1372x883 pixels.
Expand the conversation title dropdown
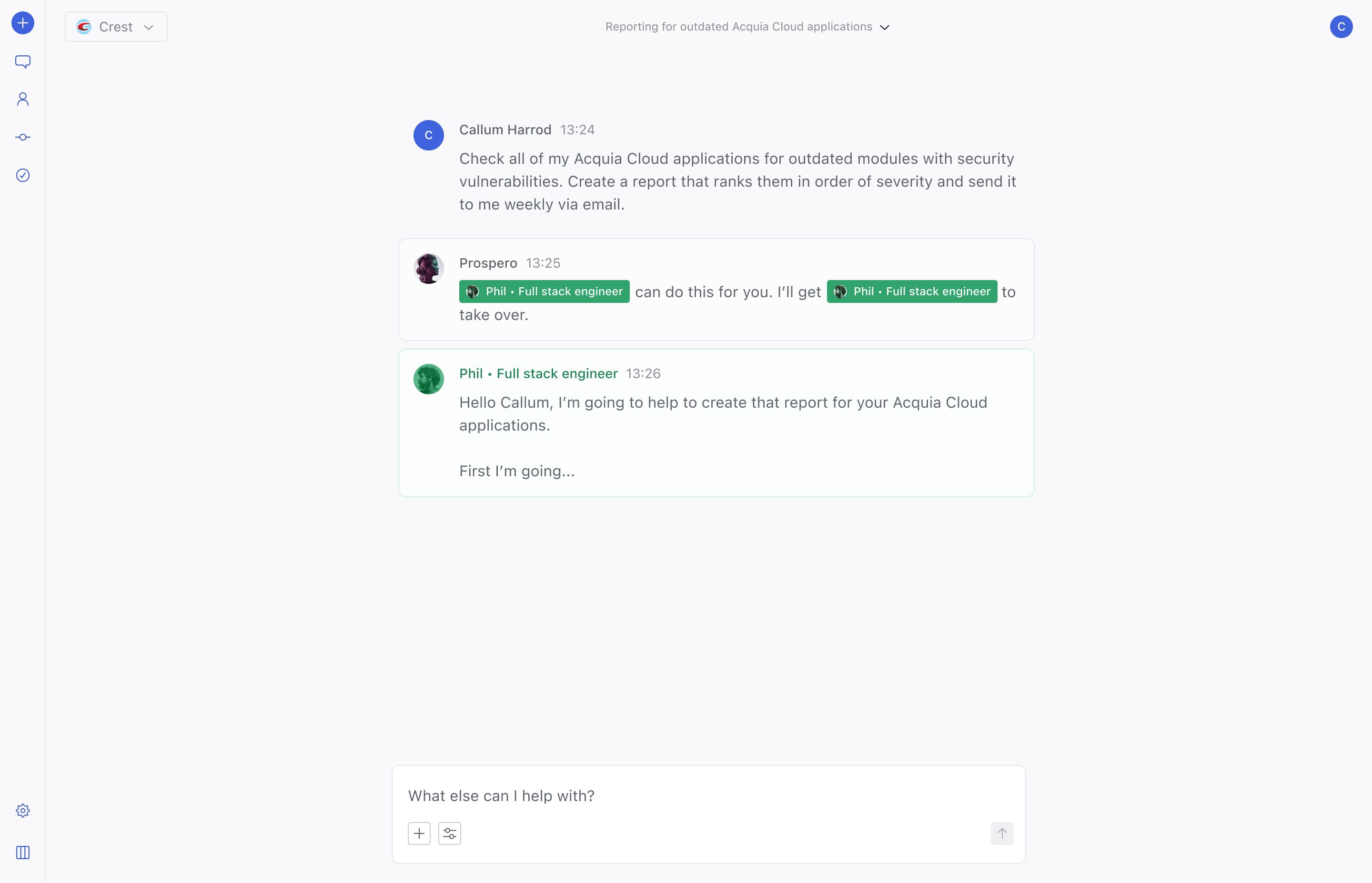[747, 27]
